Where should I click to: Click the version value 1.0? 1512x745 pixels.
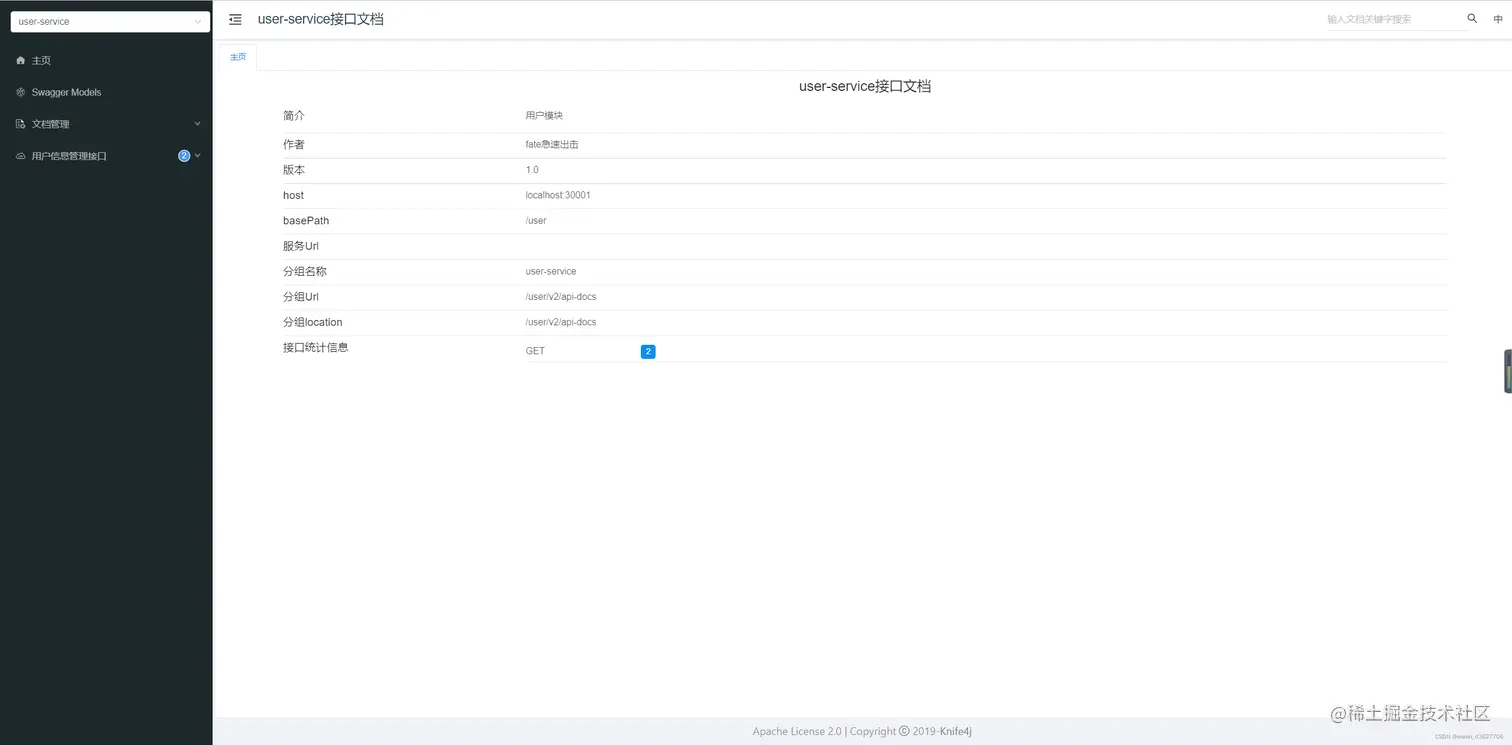tap(532, 170)
